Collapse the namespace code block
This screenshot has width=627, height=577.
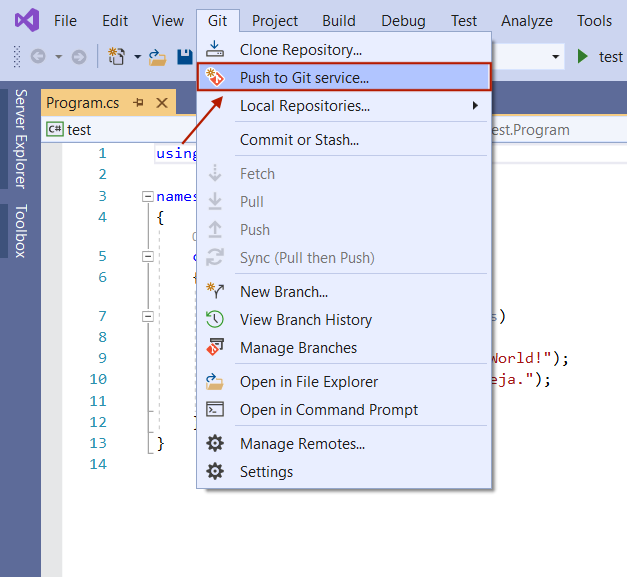[x=148, y=197]
